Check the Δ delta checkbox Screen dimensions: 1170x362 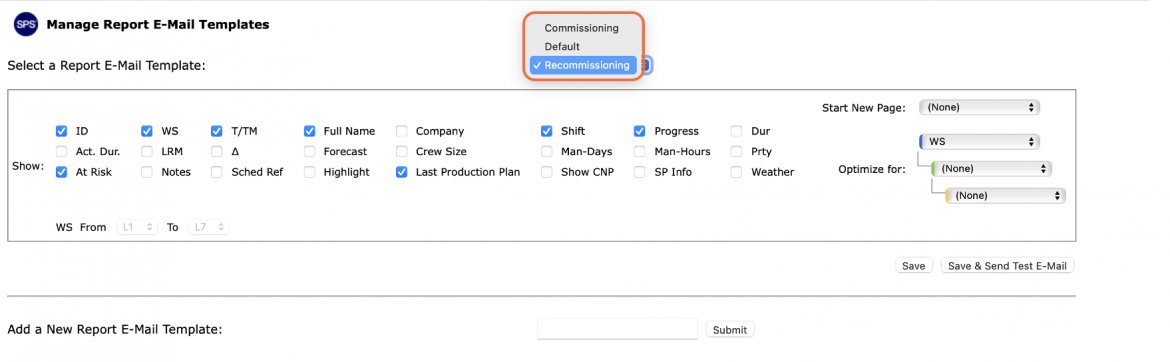[x=216, y=152]
